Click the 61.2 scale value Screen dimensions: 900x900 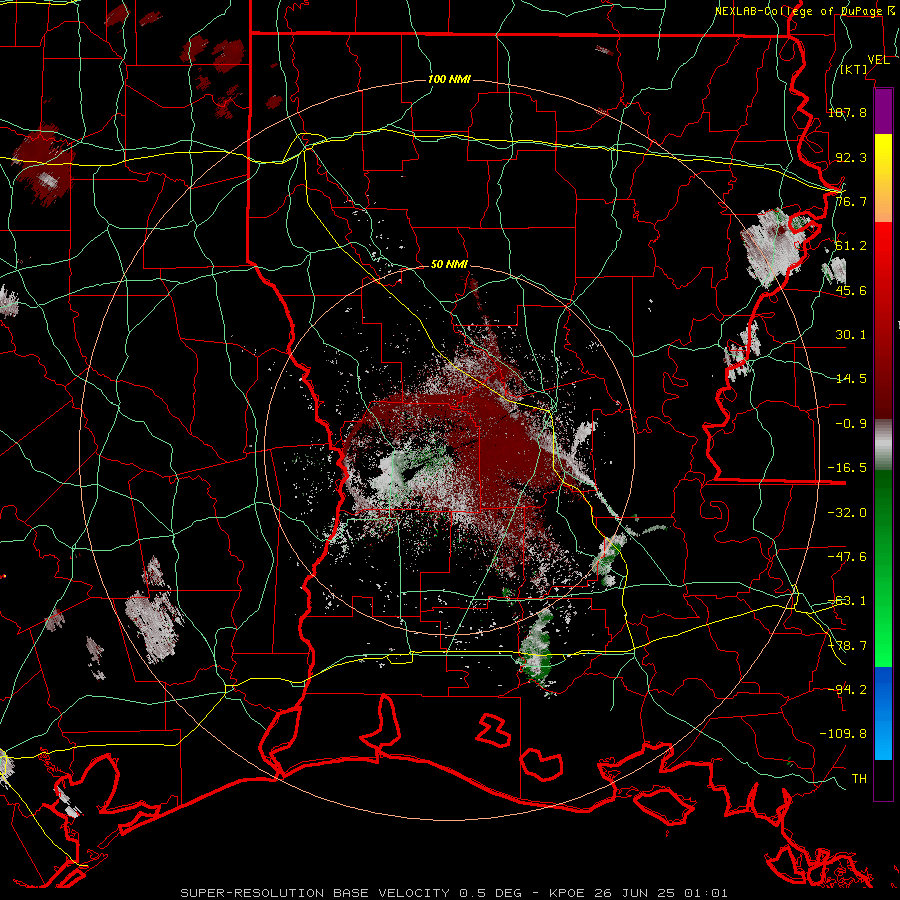coord(851,245)
